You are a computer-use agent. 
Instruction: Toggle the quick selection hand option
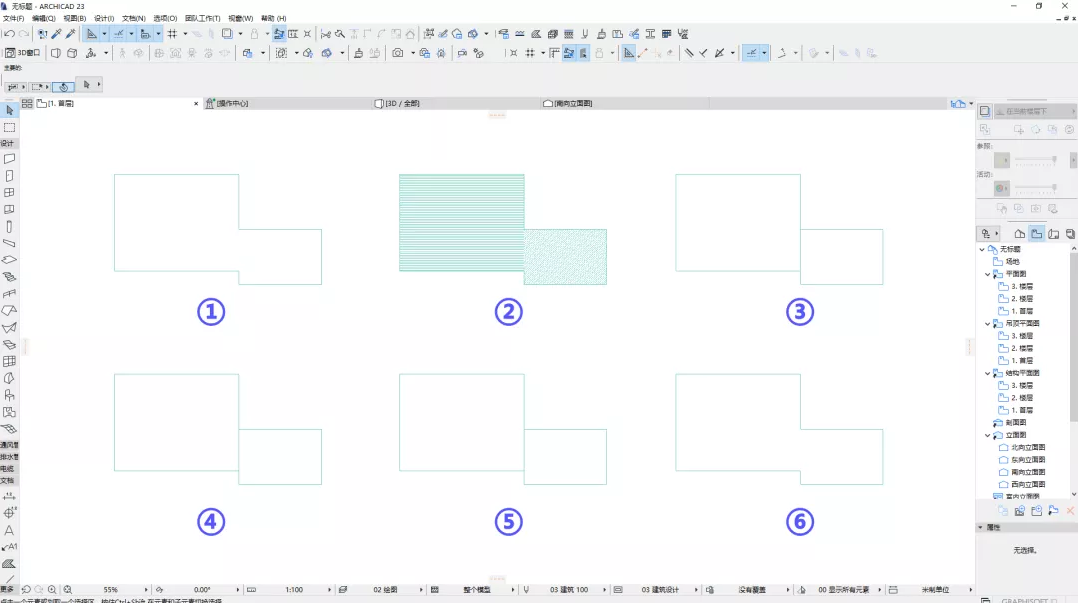tap(63, 87)
